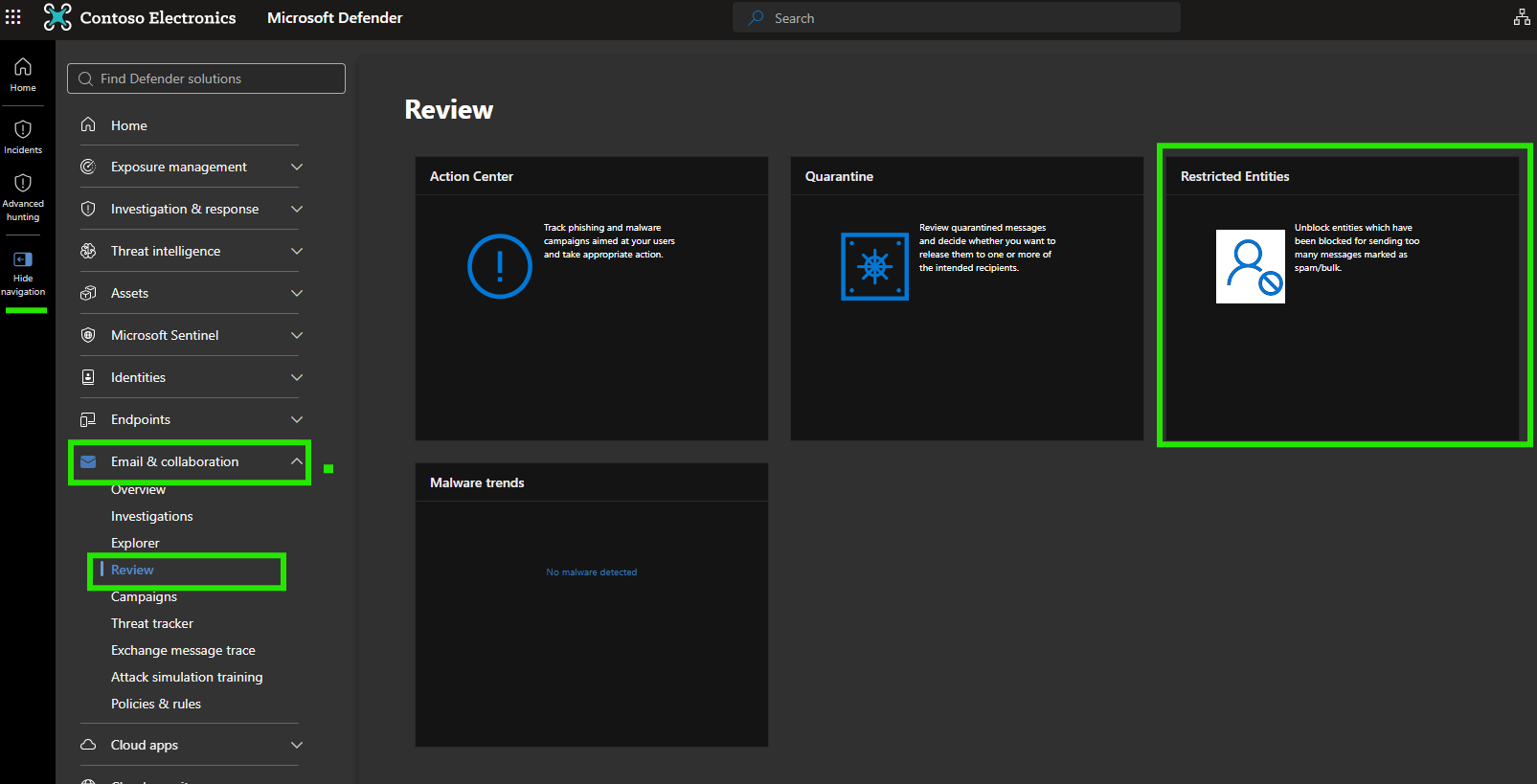
Task: Expand the Exposure management chevron
Action: click(297, 167)
